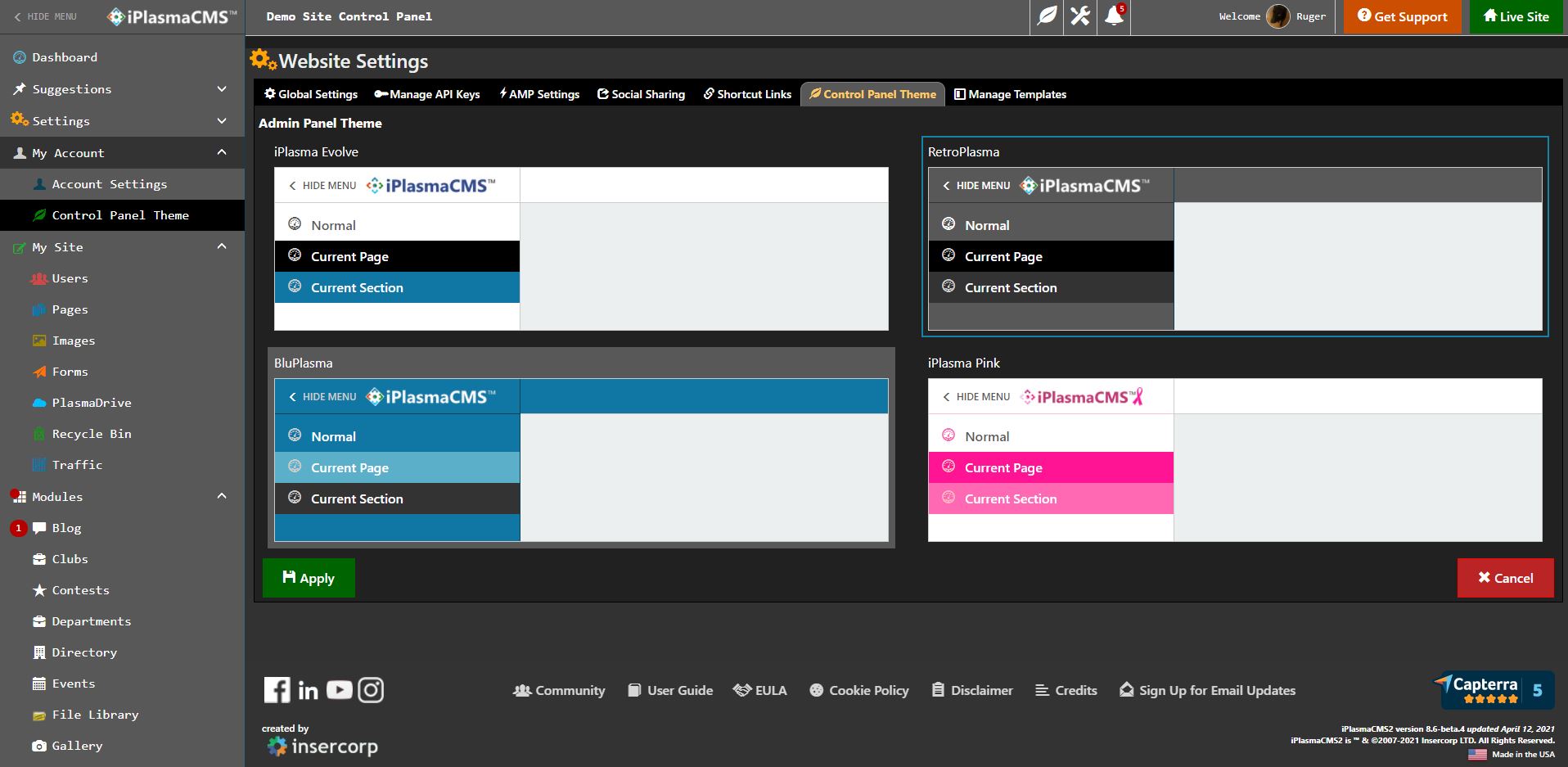Click the Forms megaphone icon in sidebar
The image size is (1568, 767).
click(38, 372)
